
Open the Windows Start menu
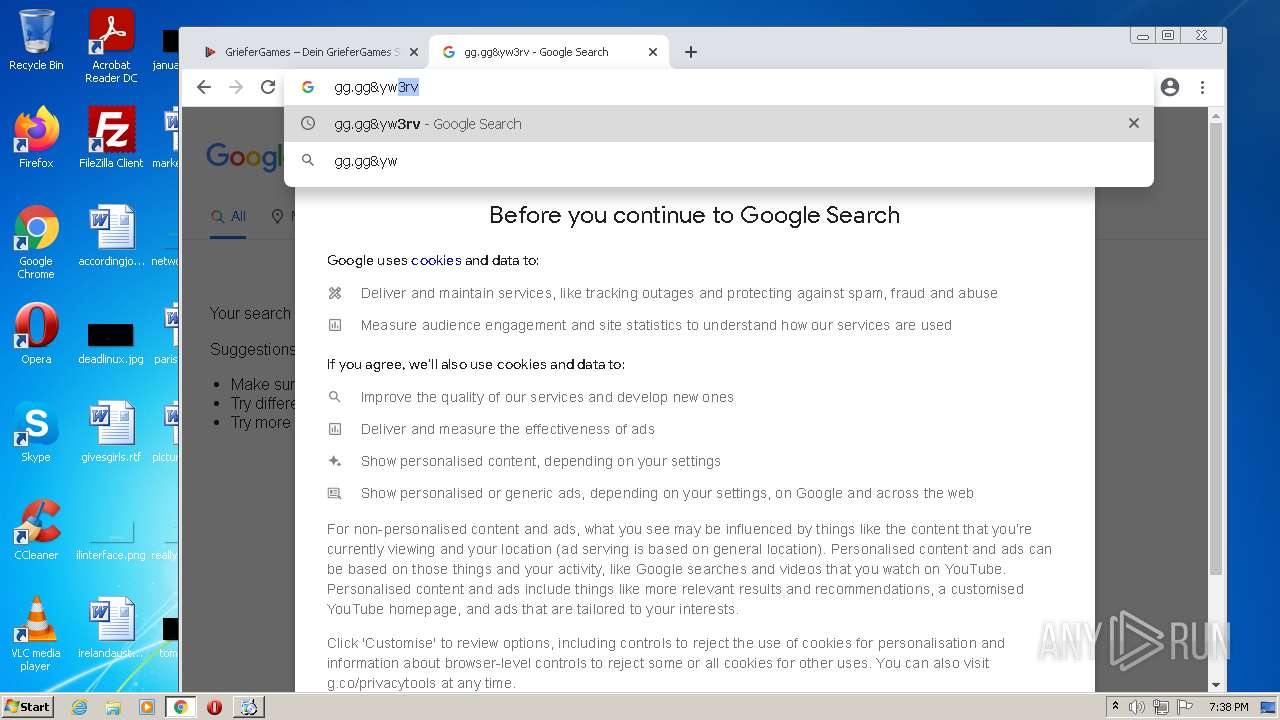point(27,706)
